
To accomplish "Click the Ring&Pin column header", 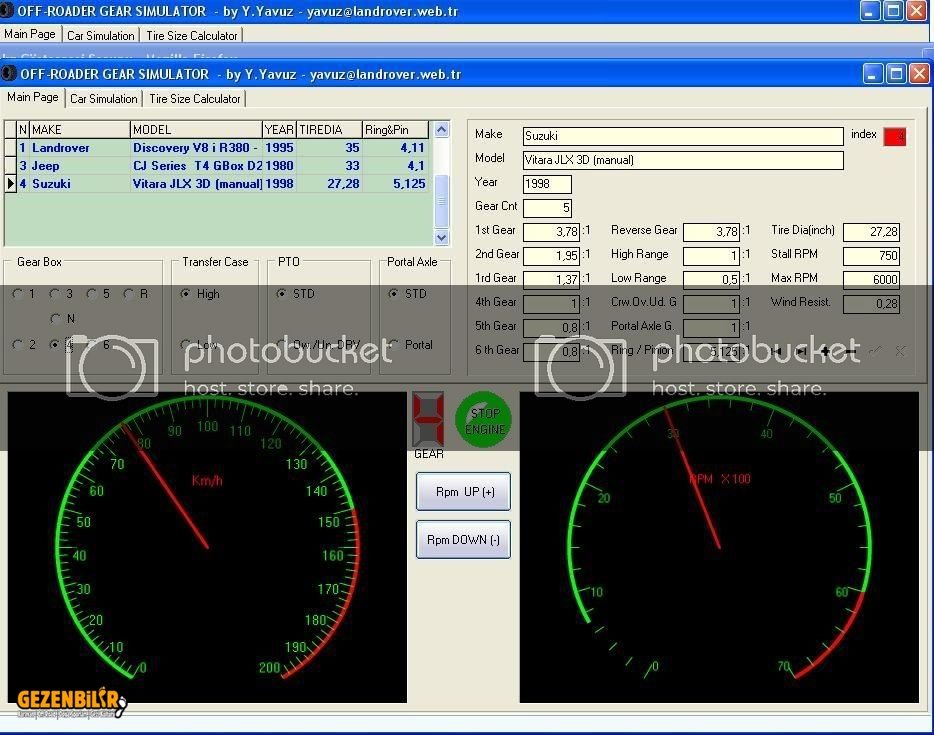I will pos(396,130).
